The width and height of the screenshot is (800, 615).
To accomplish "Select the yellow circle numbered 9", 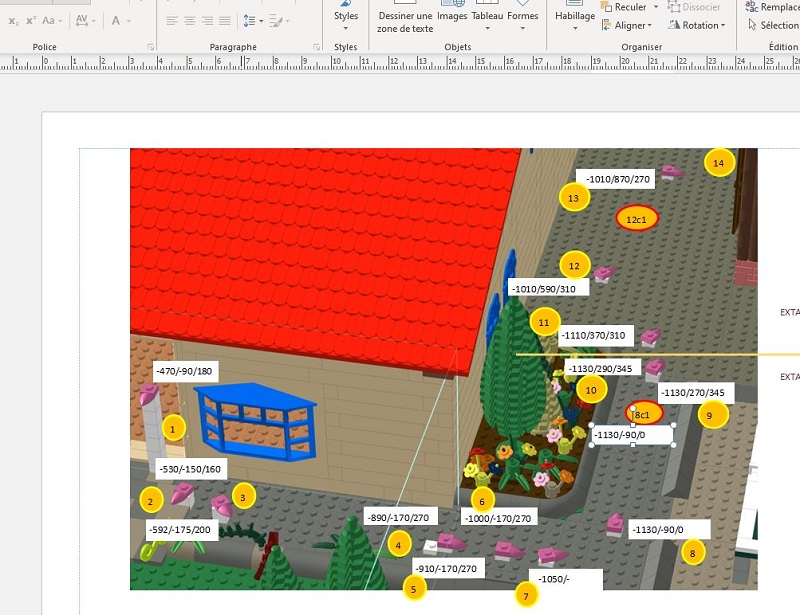I will pyautogui.click(x=713, y=415).
